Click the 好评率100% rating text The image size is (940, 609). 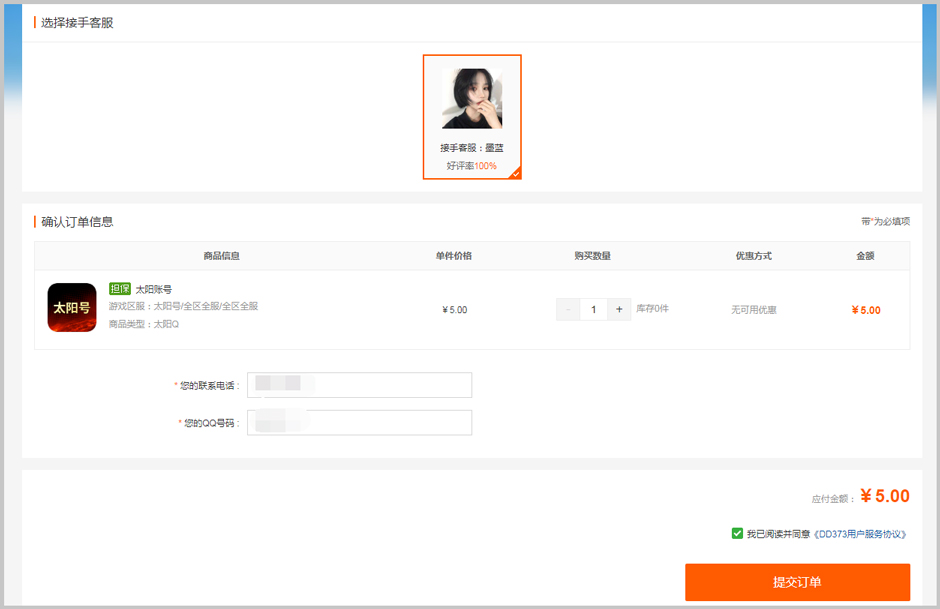(472, 166)
